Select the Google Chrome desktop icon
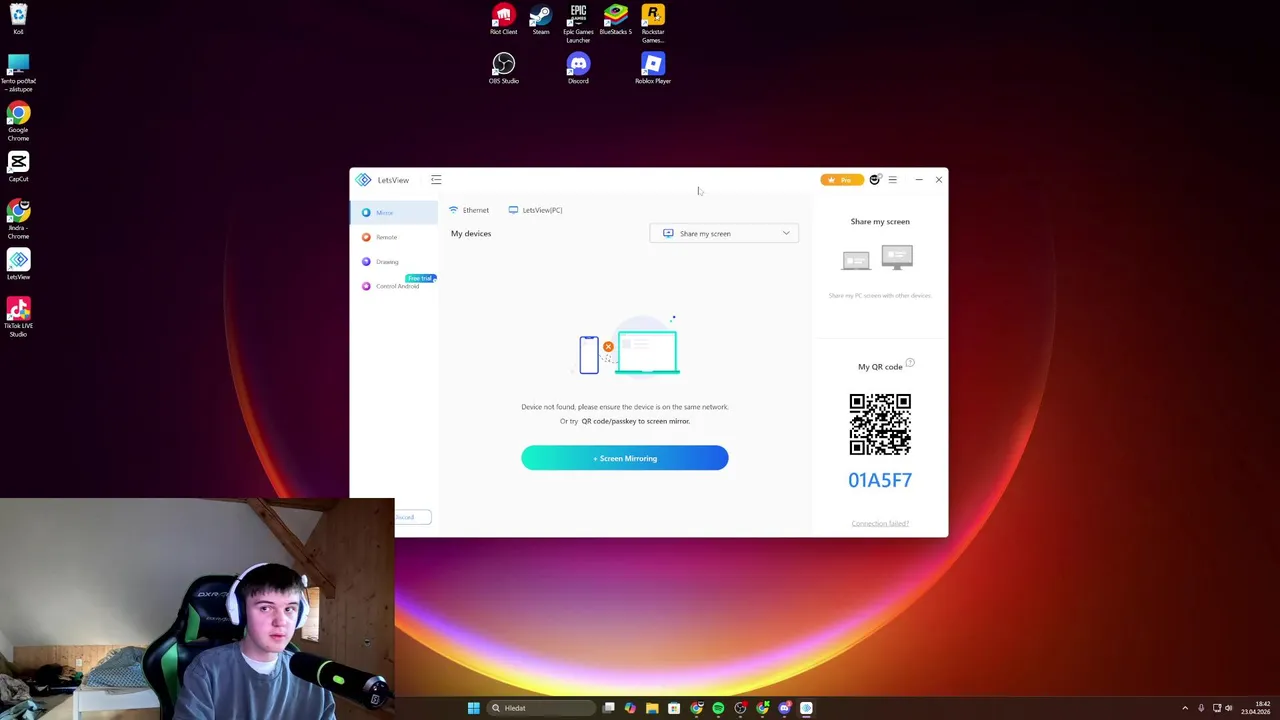 tap(18, 122)
